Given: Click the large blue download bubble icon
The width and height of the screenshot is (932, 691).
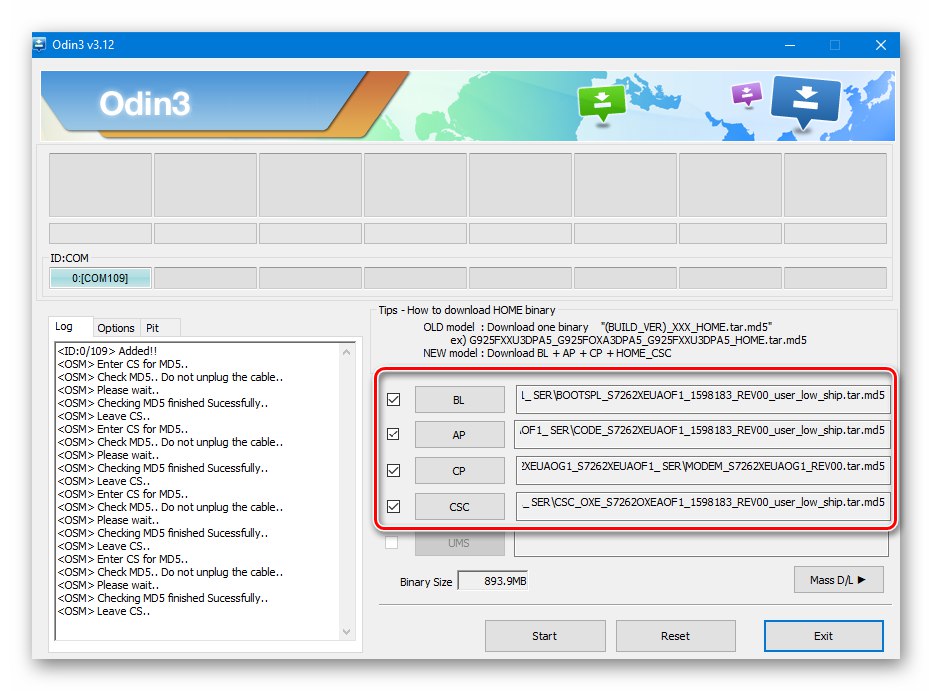Looking at the screenshot, I should click(805, 101).
